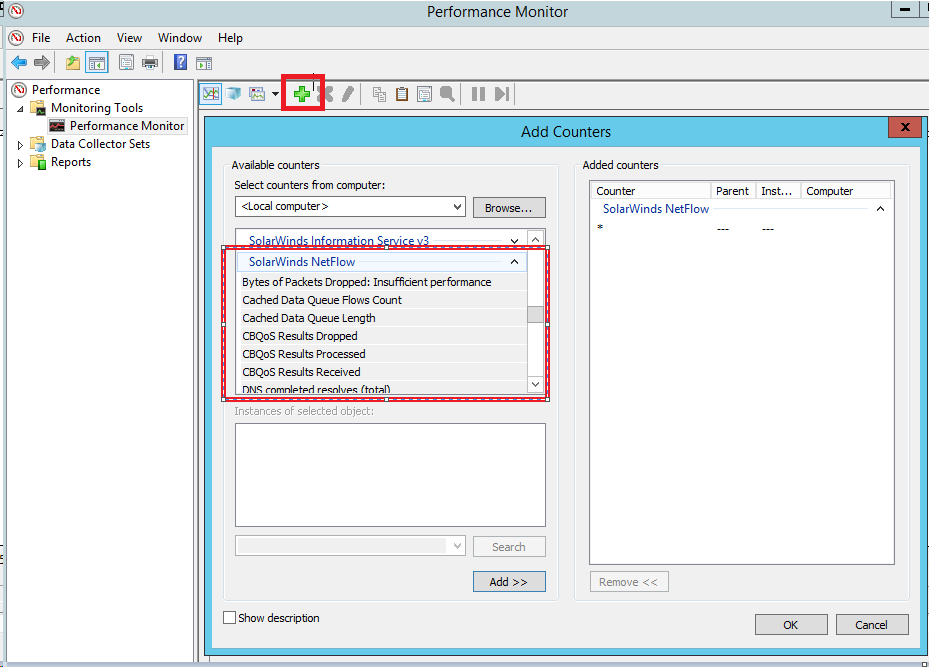Collapse SolarWinds NetFlow in Added counters
The image size is (929, 667).
coord(880,209)
